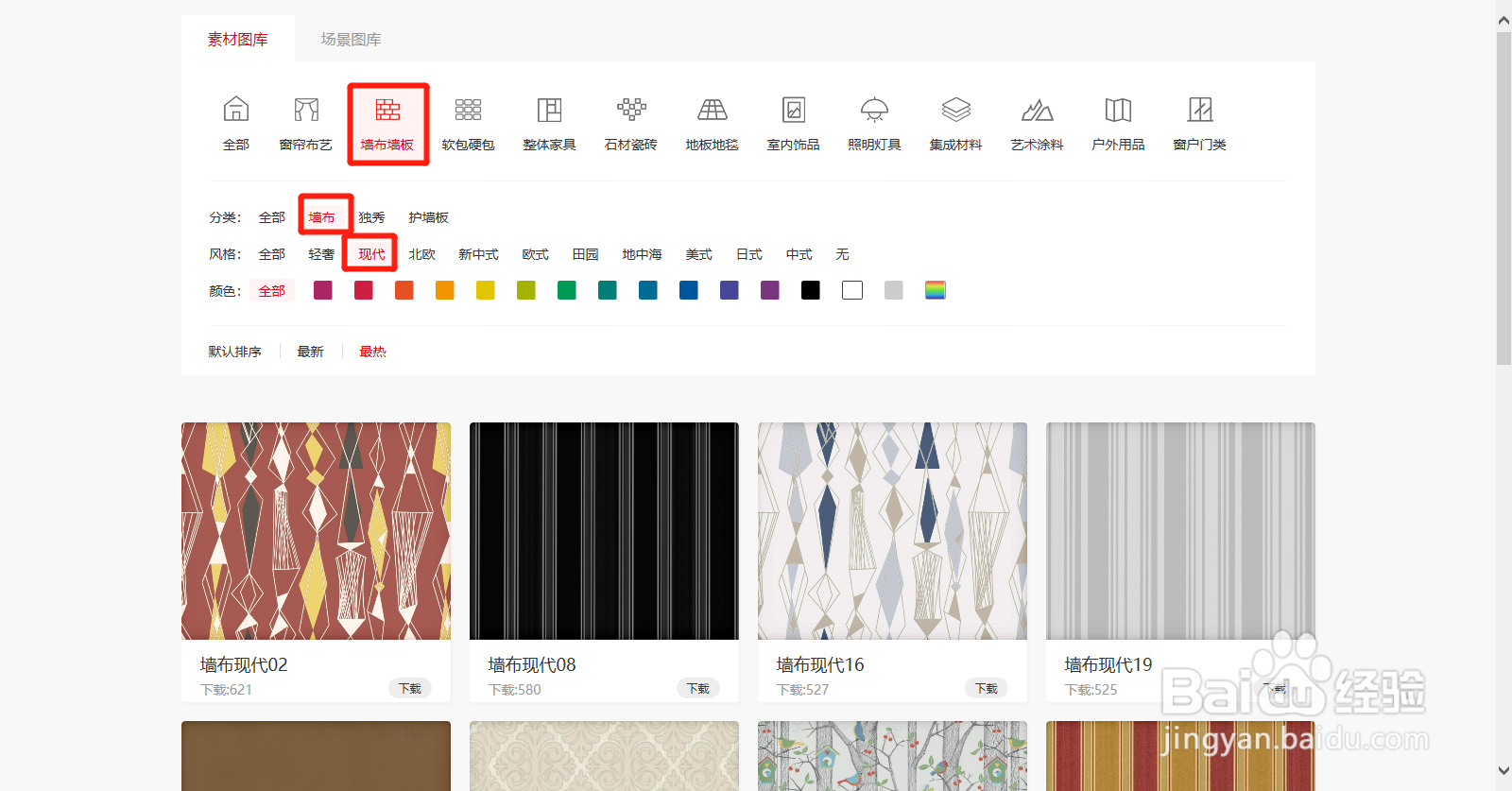
Task: Open the 室内饰品 category
Action: 794,124
